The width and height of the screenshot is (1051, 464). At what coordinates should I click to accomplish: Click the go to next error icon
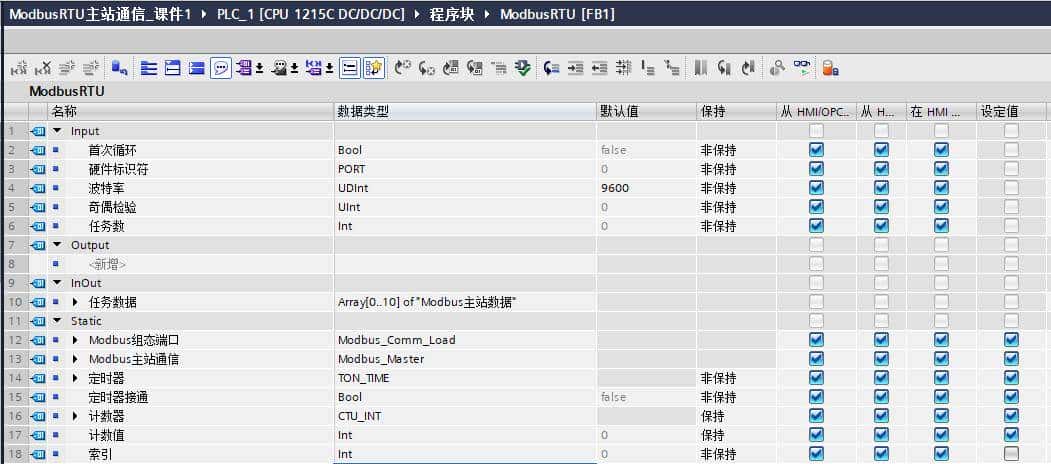click(x=426, y=68)
